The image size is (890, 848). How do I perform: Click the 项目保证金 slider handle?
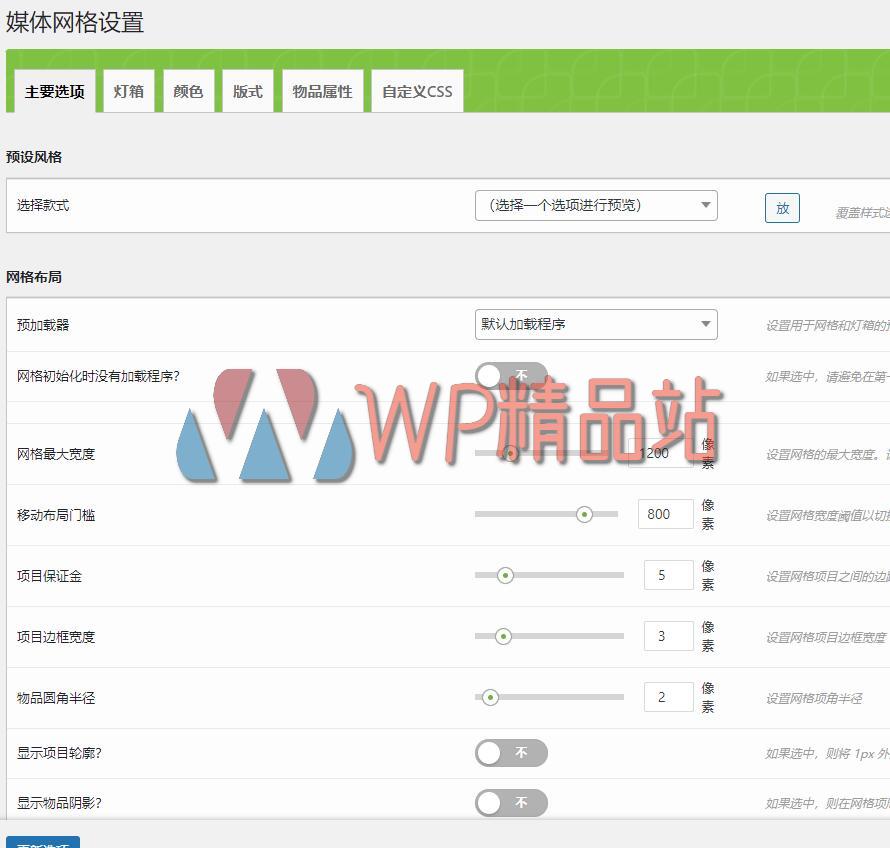point(505,575)
